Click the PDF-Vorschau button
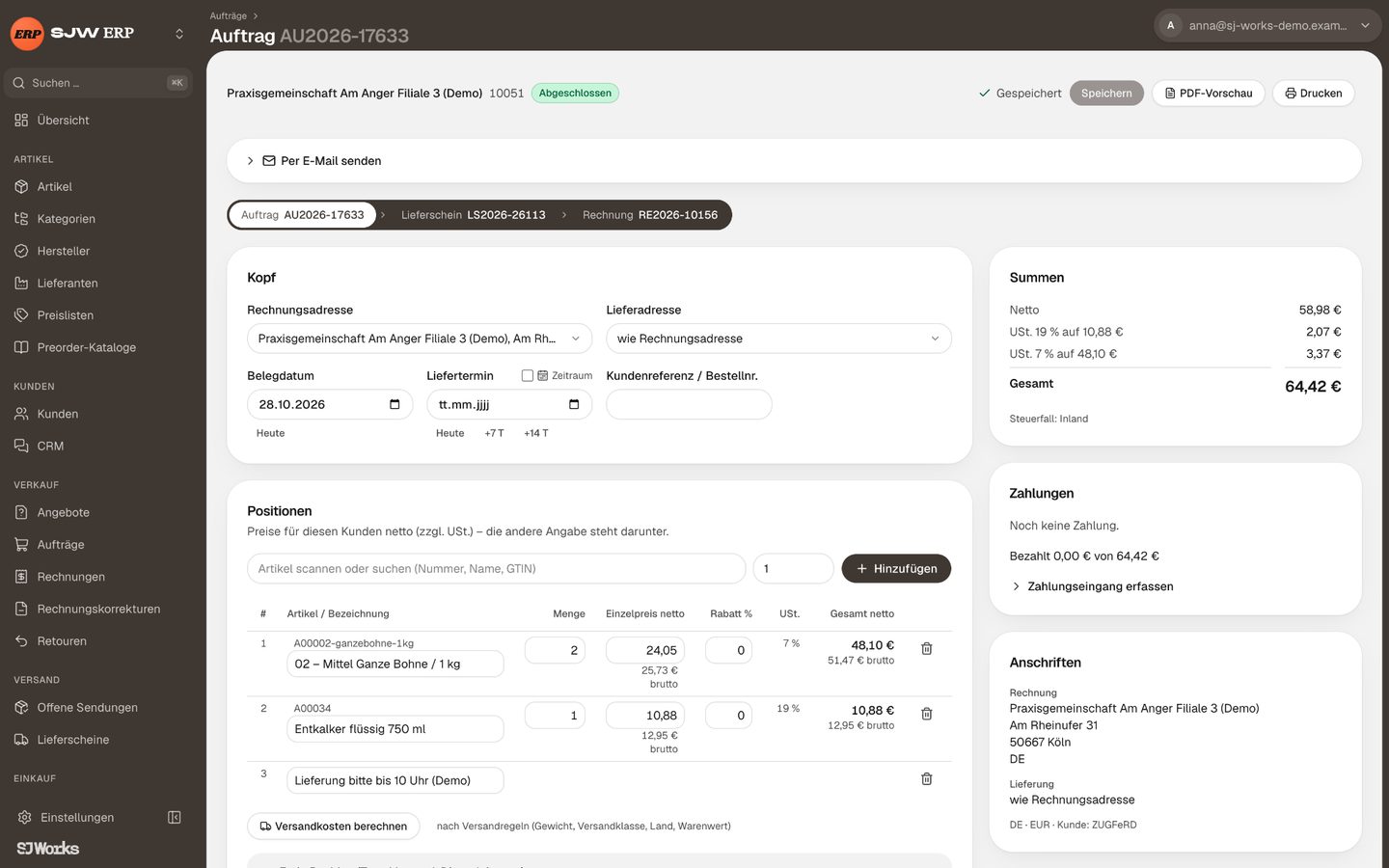Viewport: 1389px width, 868px height. point(1209,94)
